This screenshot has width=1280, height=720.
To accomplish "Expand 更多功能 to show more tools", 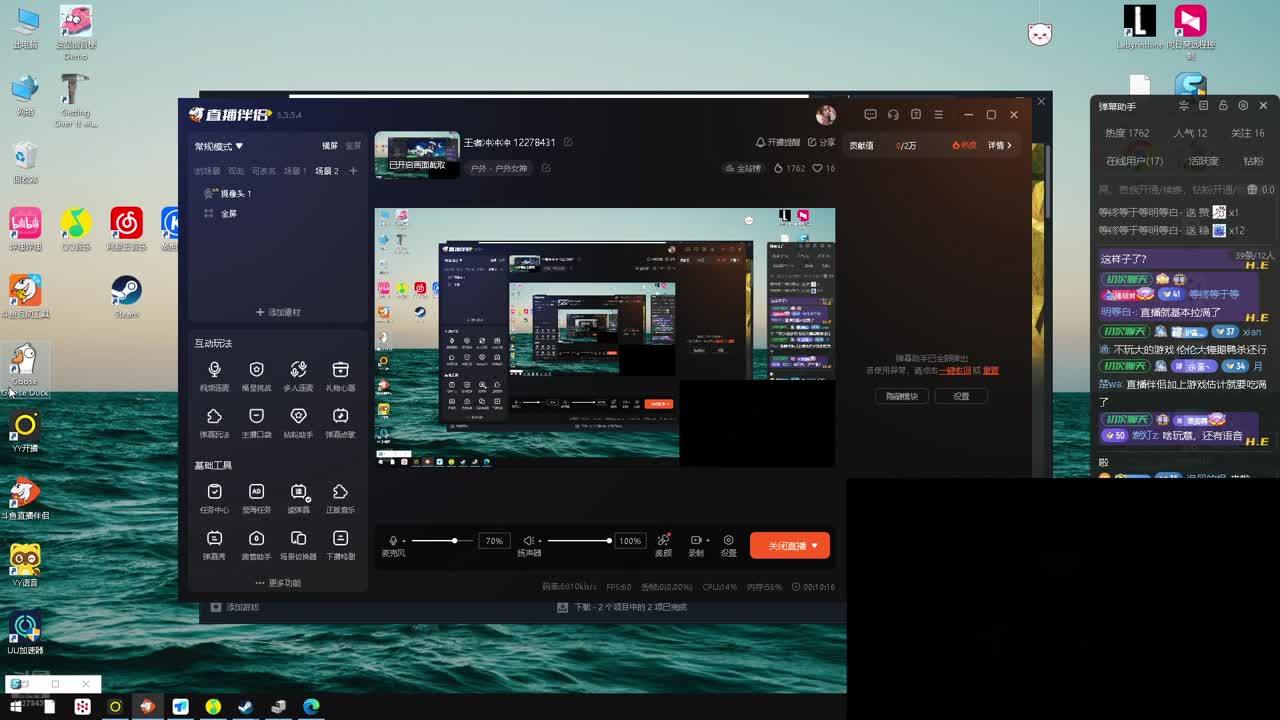I will (x=278, y=583).
